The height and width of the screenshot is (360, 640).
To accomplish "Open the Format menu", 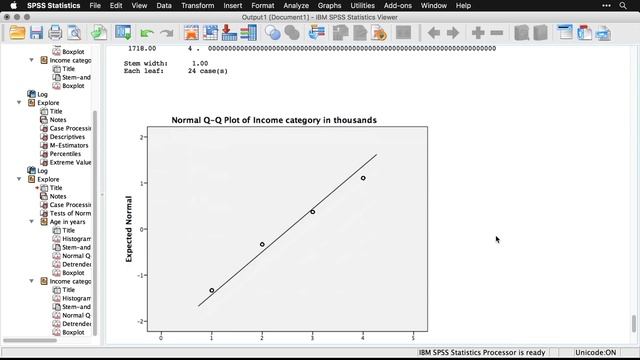I will [x=262, y=5].
